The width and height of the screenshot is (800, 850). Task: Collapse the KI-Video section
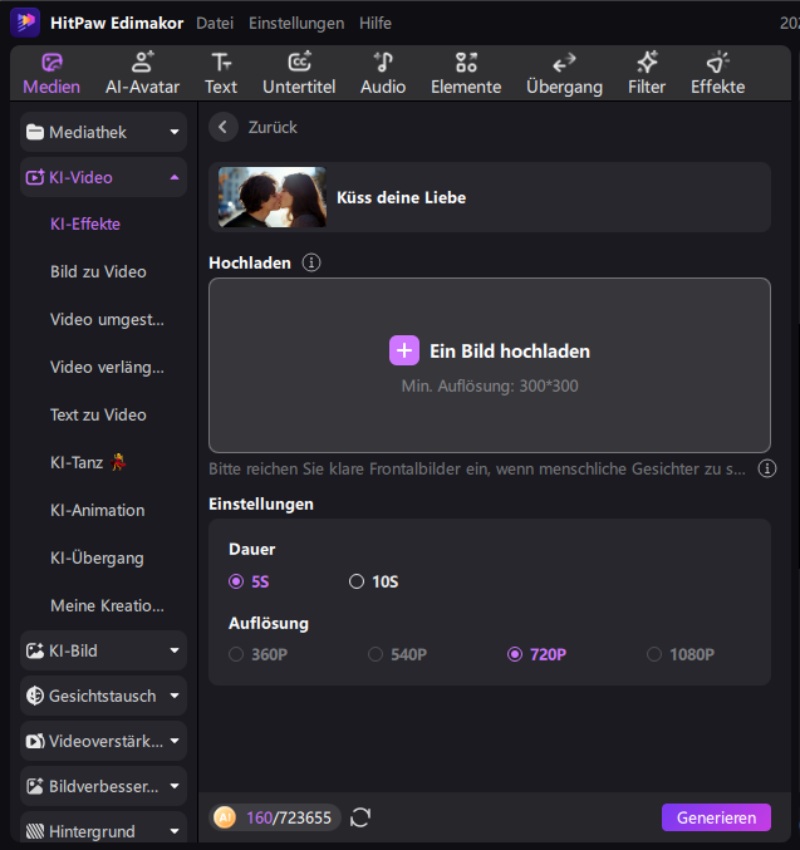(103, 178)
